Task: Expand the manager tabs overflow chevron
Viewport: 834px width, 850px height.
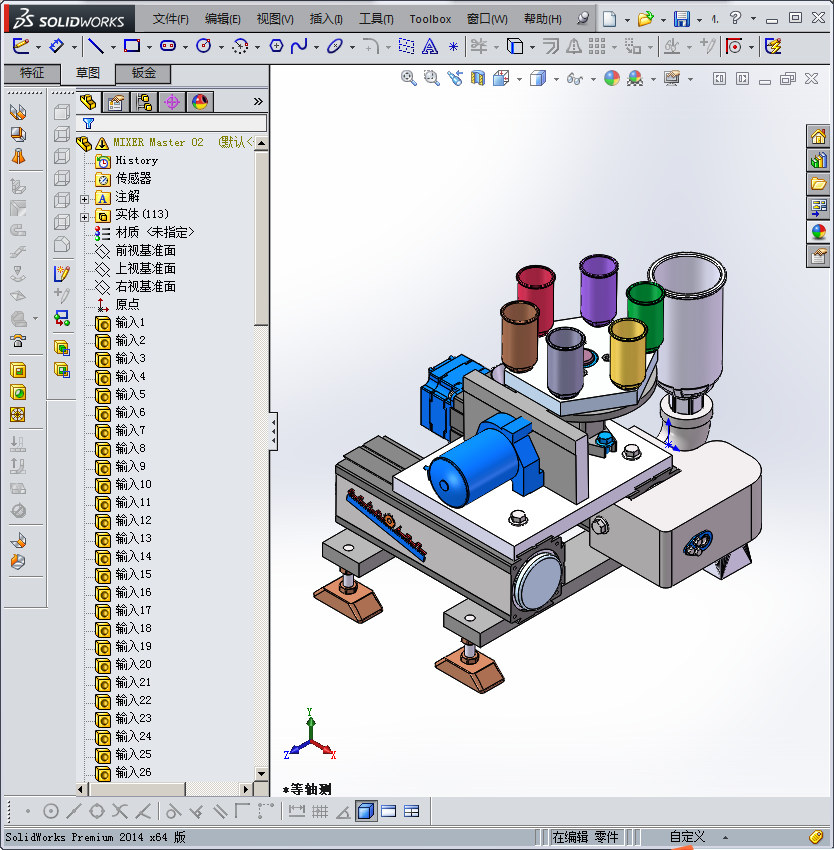Action: pyautogui.click(x=258, y=101)
